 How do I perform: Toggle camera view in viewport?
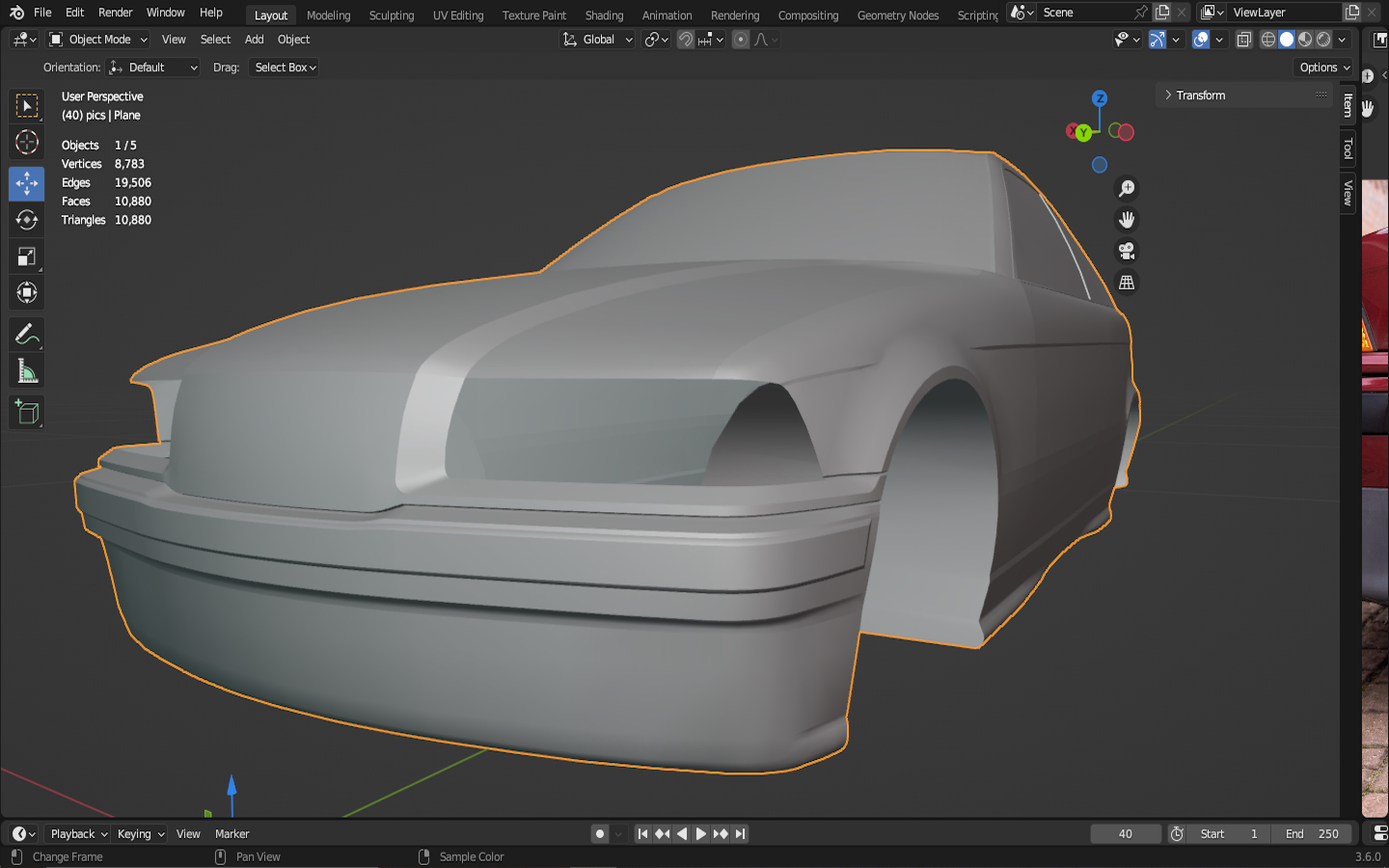(x=1126, y=252)
